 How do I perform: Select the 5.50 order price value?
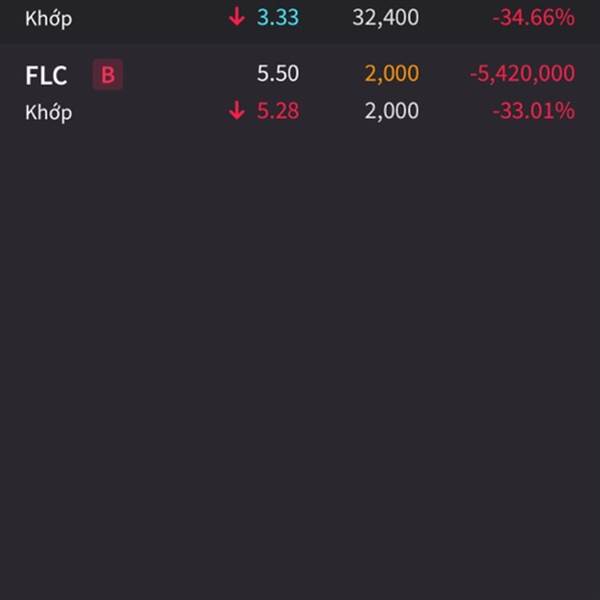pos(278,73)
